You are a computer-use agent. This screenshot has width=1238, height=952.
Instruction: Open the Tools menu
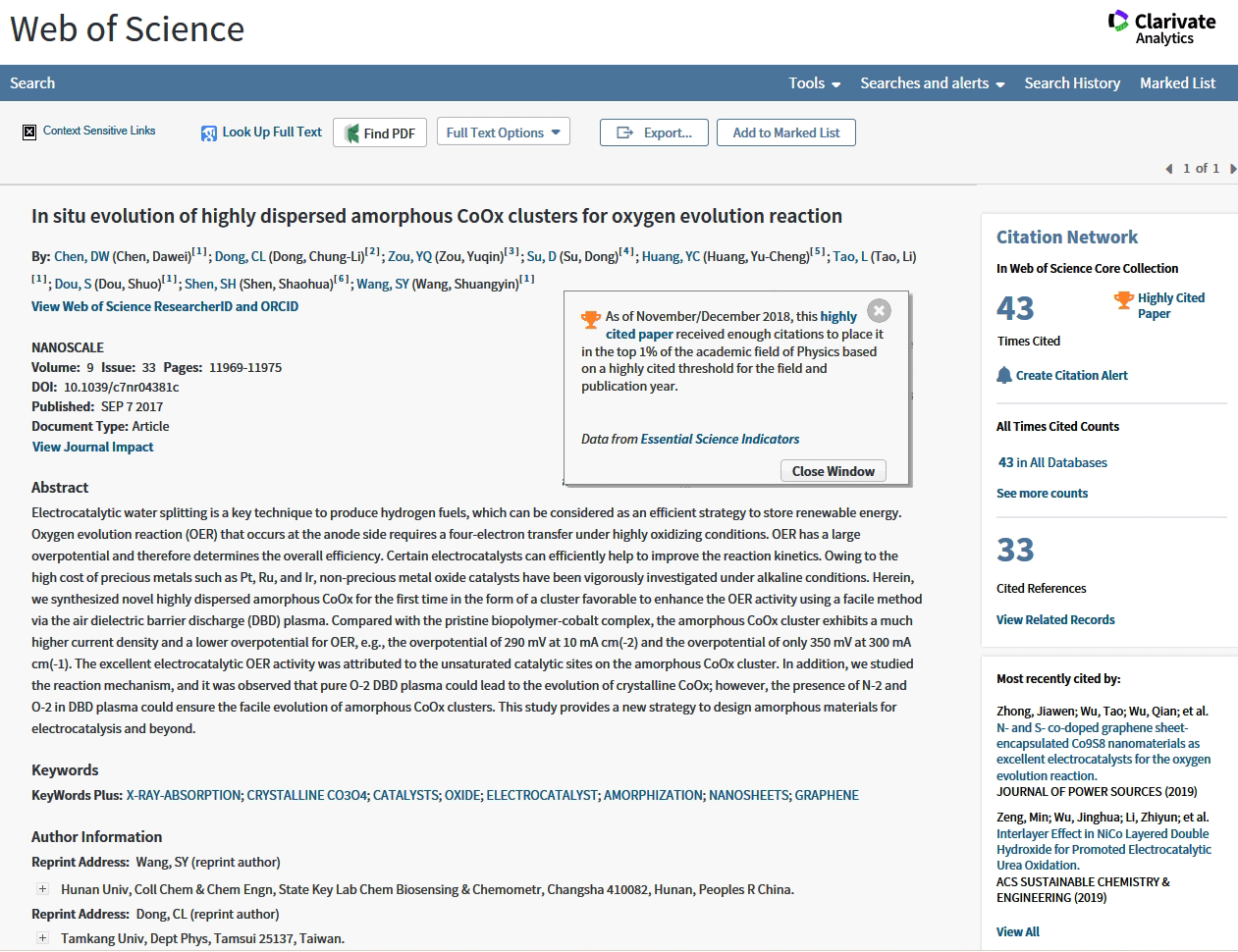814,83
